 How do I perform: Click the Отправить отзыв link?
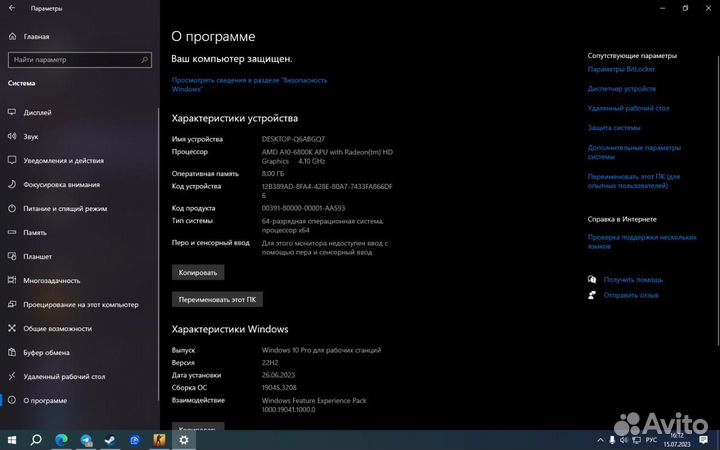[631, 295]
